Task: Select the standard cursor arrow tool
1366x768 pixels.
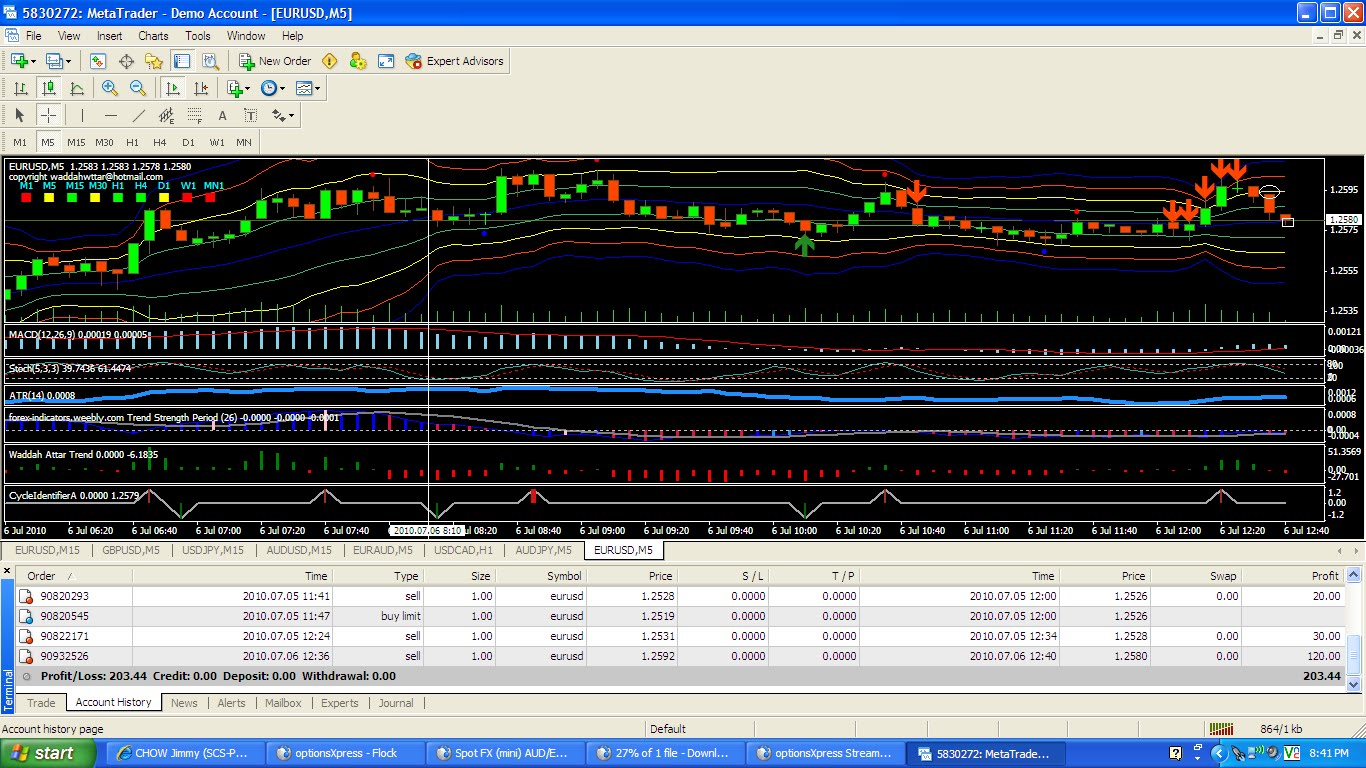Action: (20, 115)
